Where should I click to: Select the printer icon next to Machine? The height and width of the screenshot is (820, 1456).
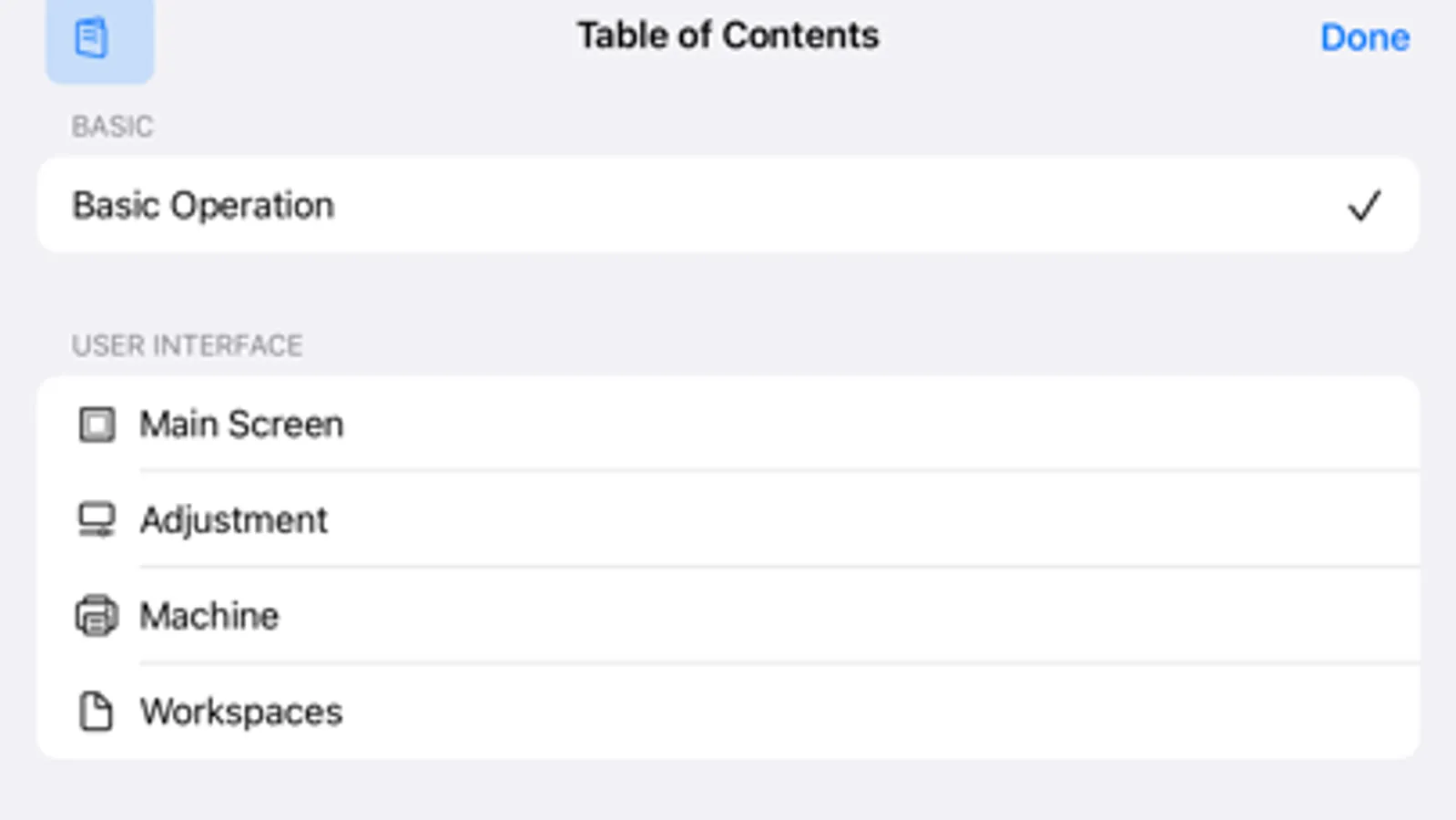[97, 615]
